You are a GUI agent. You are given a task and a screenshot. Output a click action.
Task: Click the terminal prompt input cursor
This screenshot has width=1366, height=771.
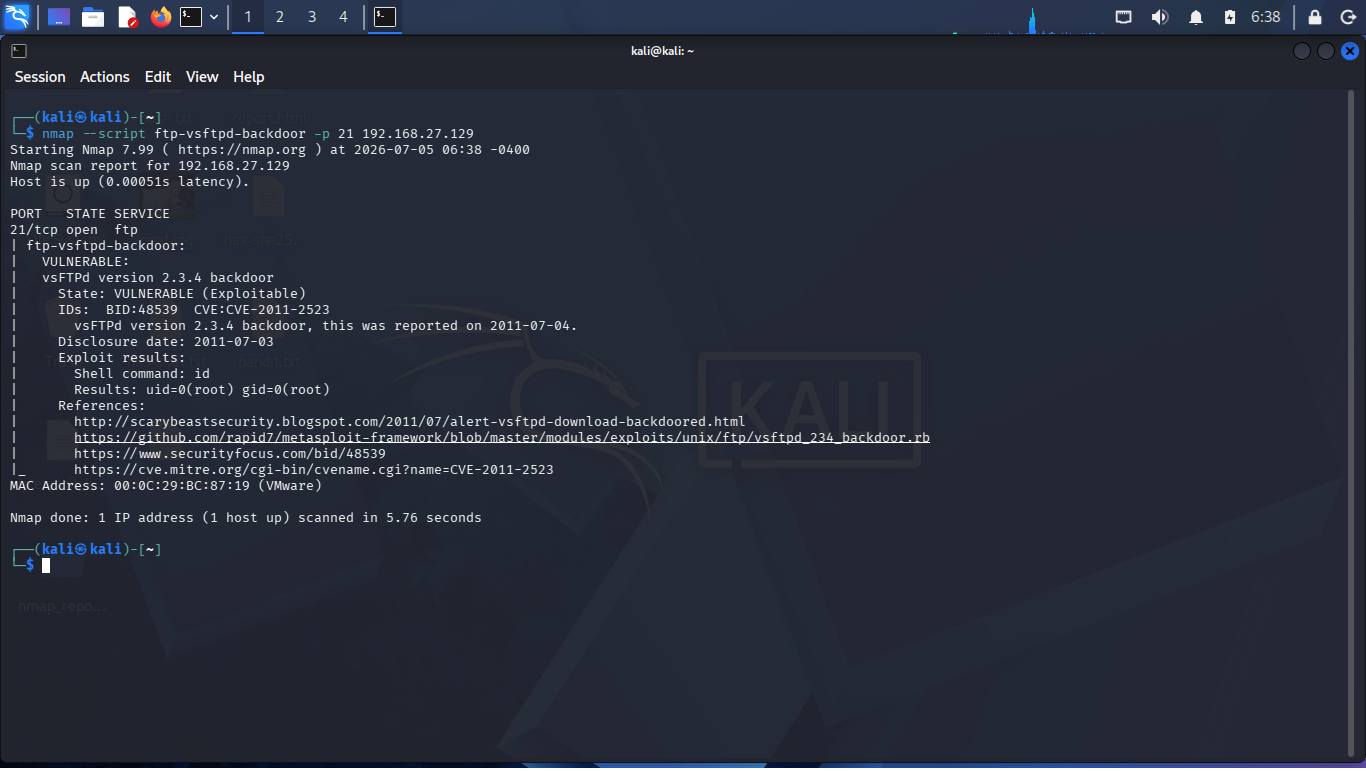[46, 566]
